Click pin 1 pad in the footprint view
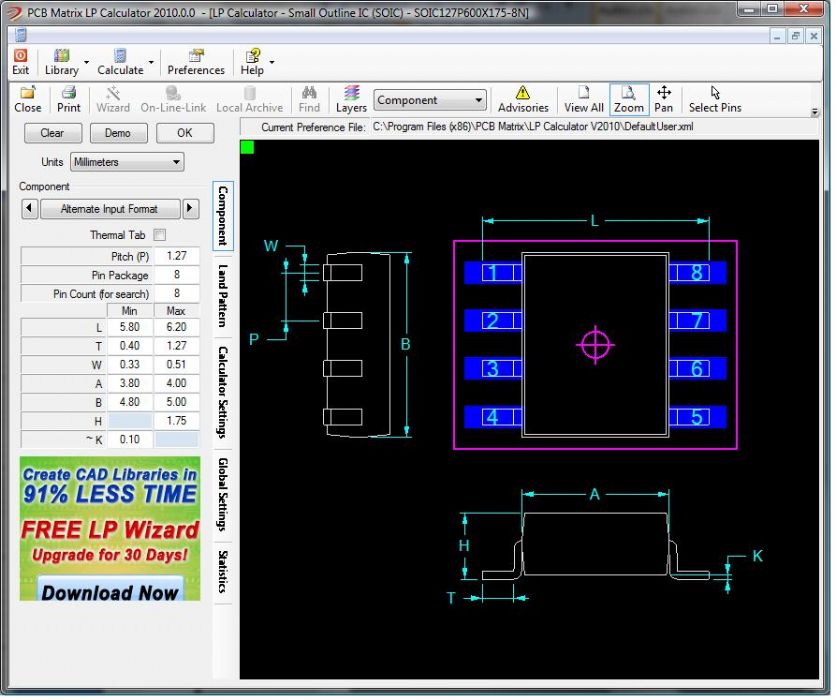This screenshot has width=836, height=700. (493, 273)
